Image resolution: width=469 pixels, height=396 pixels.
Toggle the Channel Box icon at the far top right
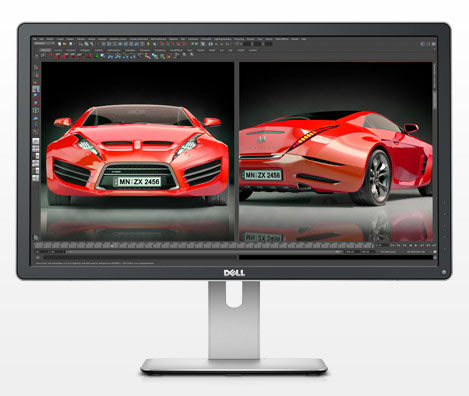[433, 44]
